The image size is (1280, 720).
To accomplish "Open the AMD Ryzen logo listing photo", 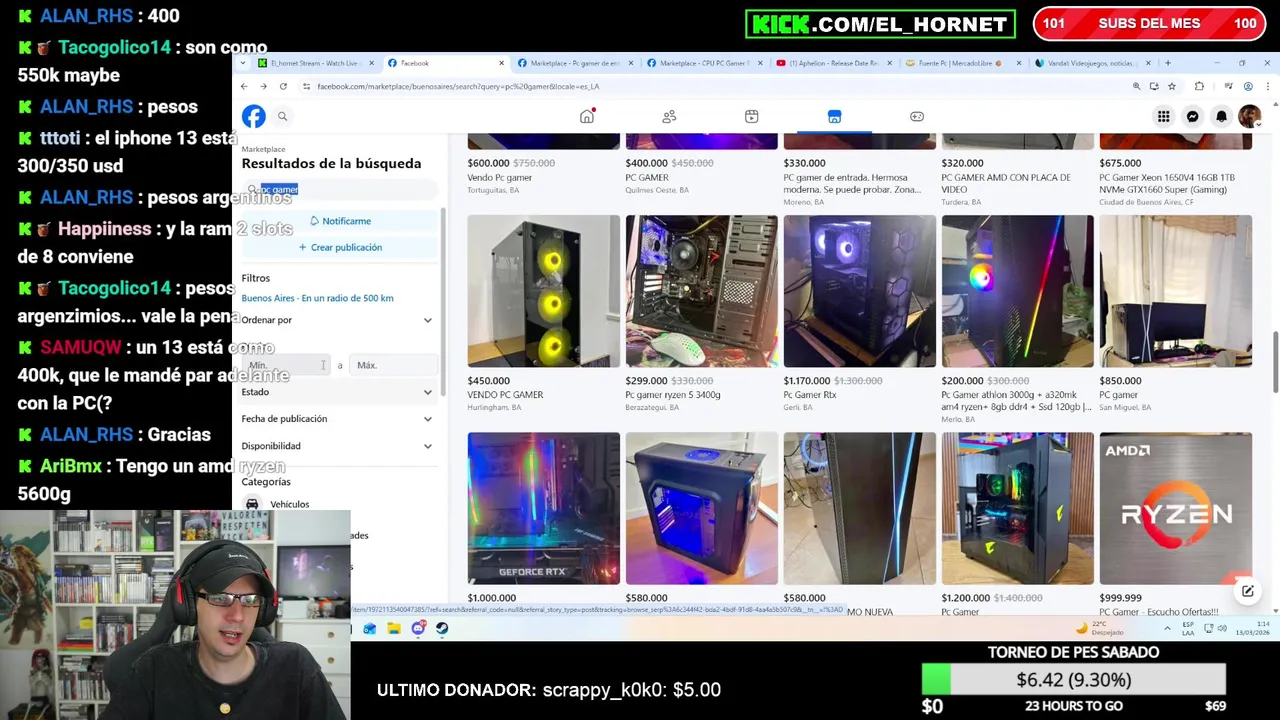I will click(1175, 508).
